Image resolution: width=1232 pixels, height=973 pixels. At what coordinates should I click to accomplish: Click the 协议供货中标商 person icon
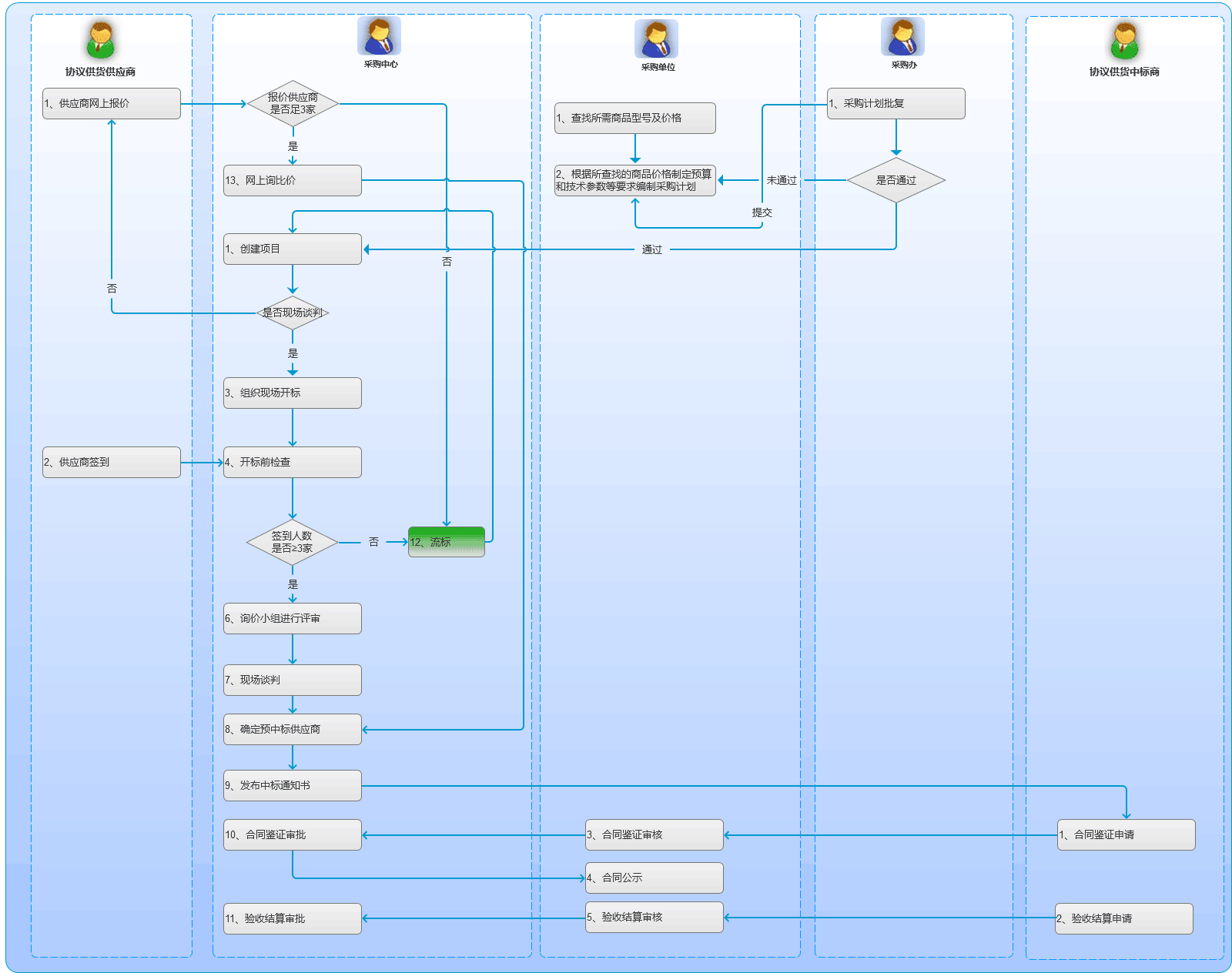[1124, 40]
